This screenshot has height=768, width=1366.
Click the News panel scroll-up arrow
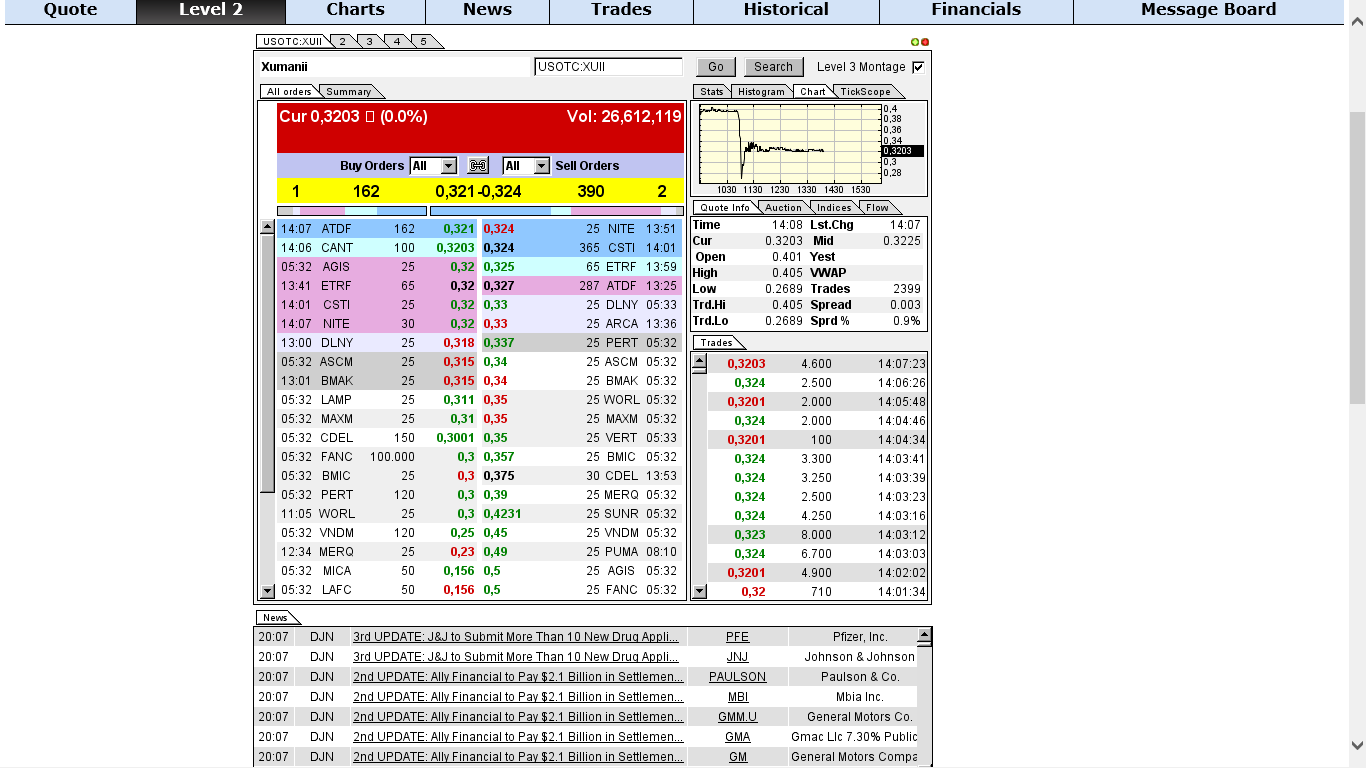tap(924, 634)
